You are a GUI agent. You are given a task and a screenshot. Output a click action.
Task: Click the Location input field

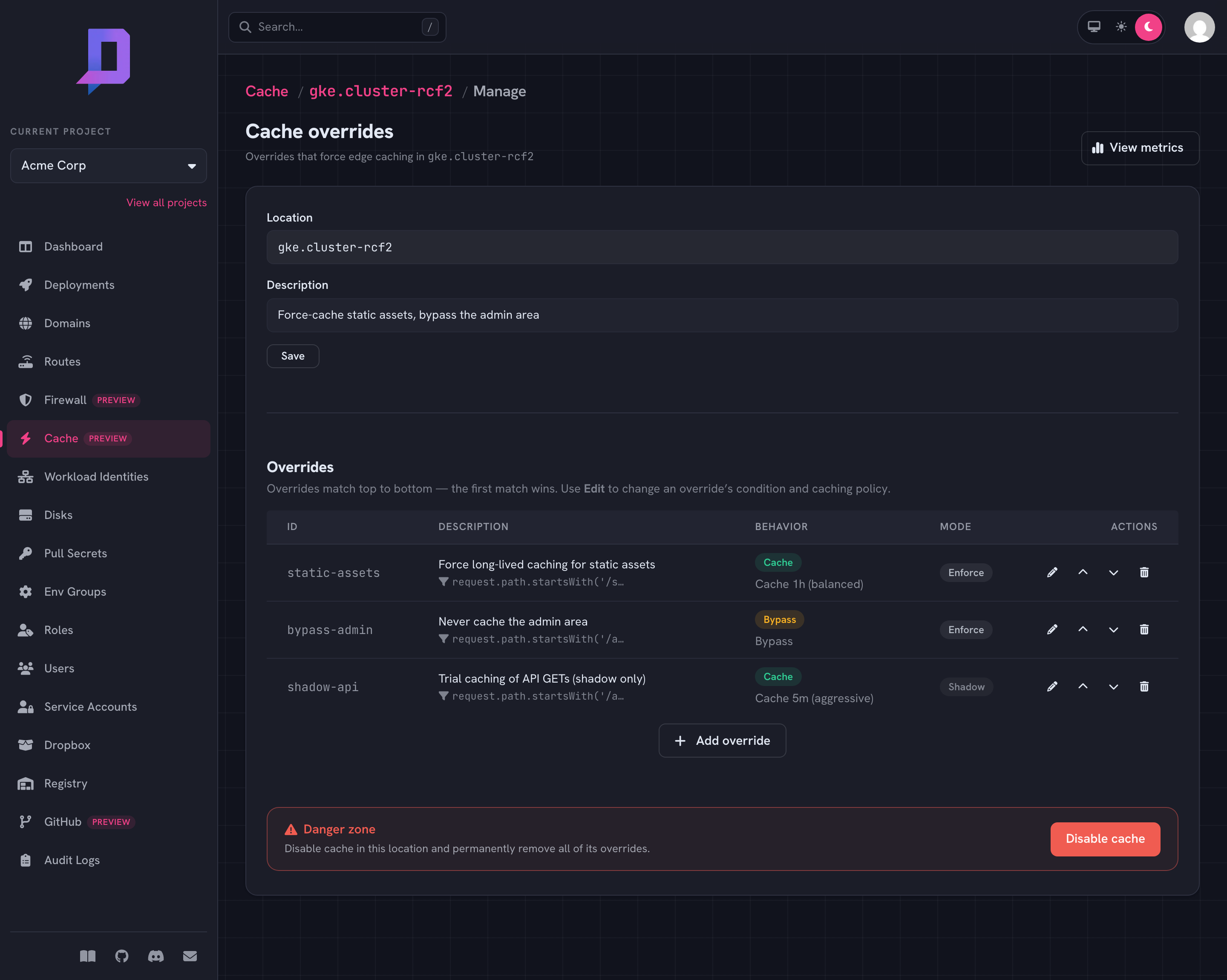tap(722, 247)
